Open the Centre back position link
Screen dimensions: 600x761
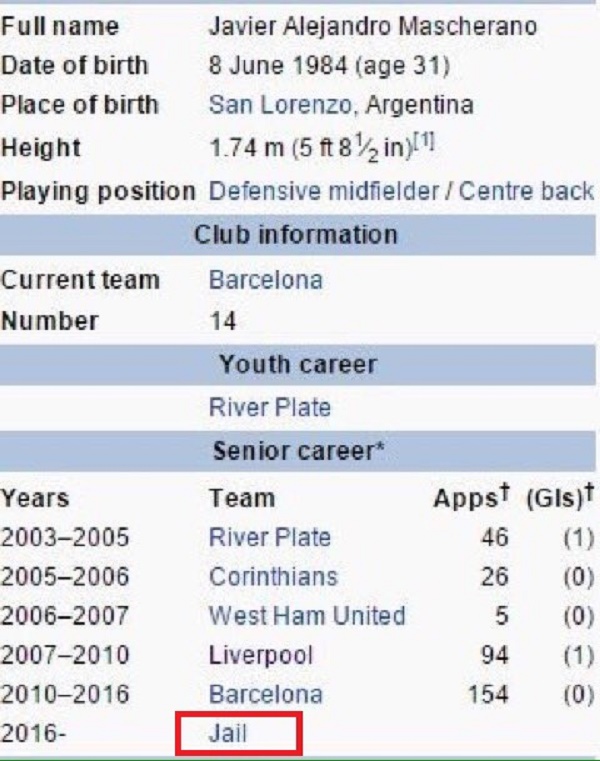tap(526, 191)
